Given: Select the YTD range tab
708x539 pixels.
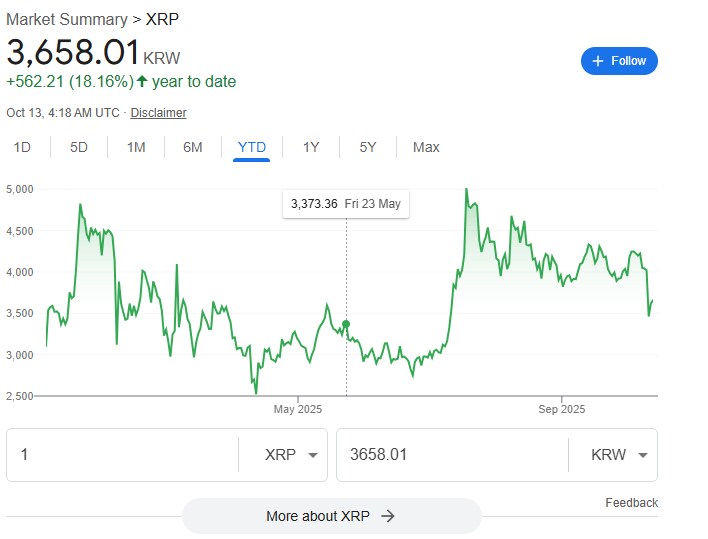Looking at the screenshot, I should (x=252, y=147).
